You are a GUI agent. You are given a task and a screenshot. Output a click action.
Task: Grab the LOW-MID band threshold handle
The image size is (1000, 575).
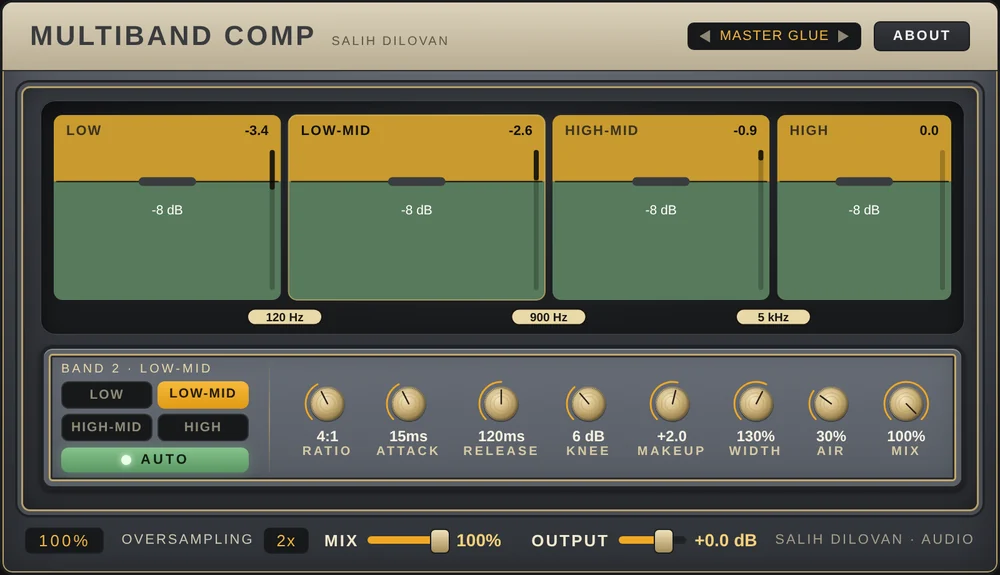click(x=416, y=182)
